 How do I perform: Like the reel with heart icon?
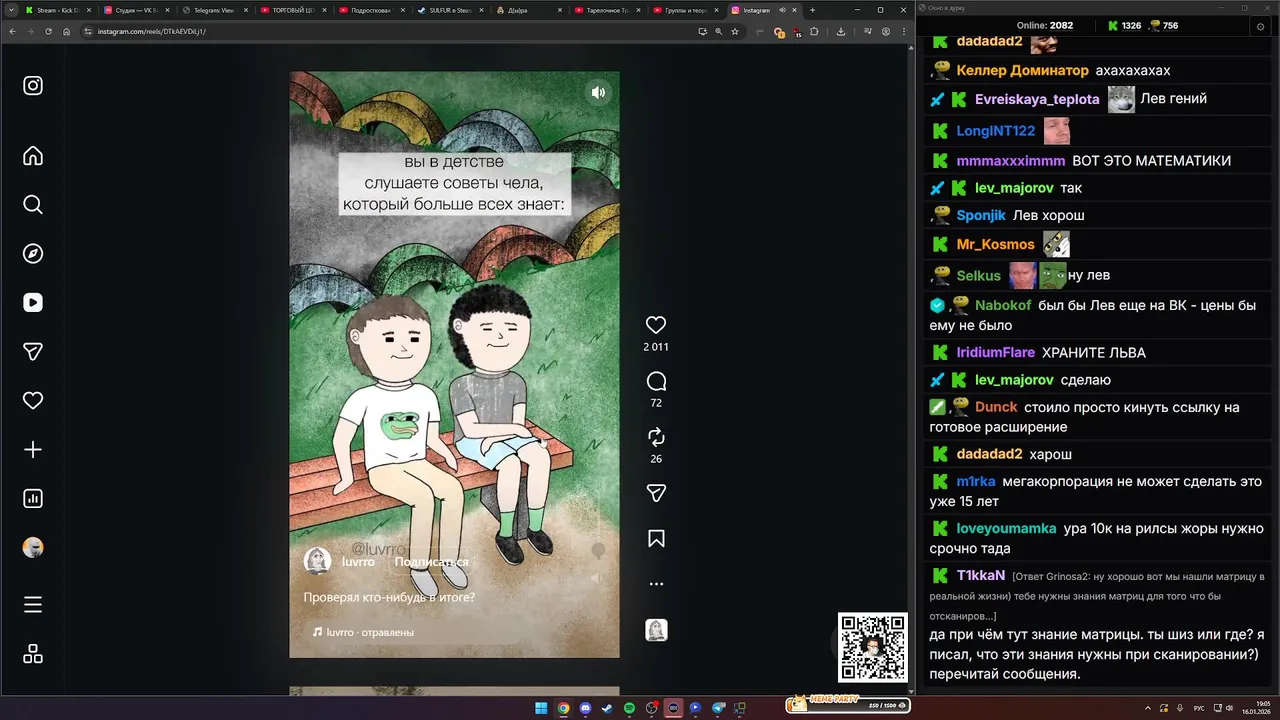pyautogui.click(x=656, y=325)
